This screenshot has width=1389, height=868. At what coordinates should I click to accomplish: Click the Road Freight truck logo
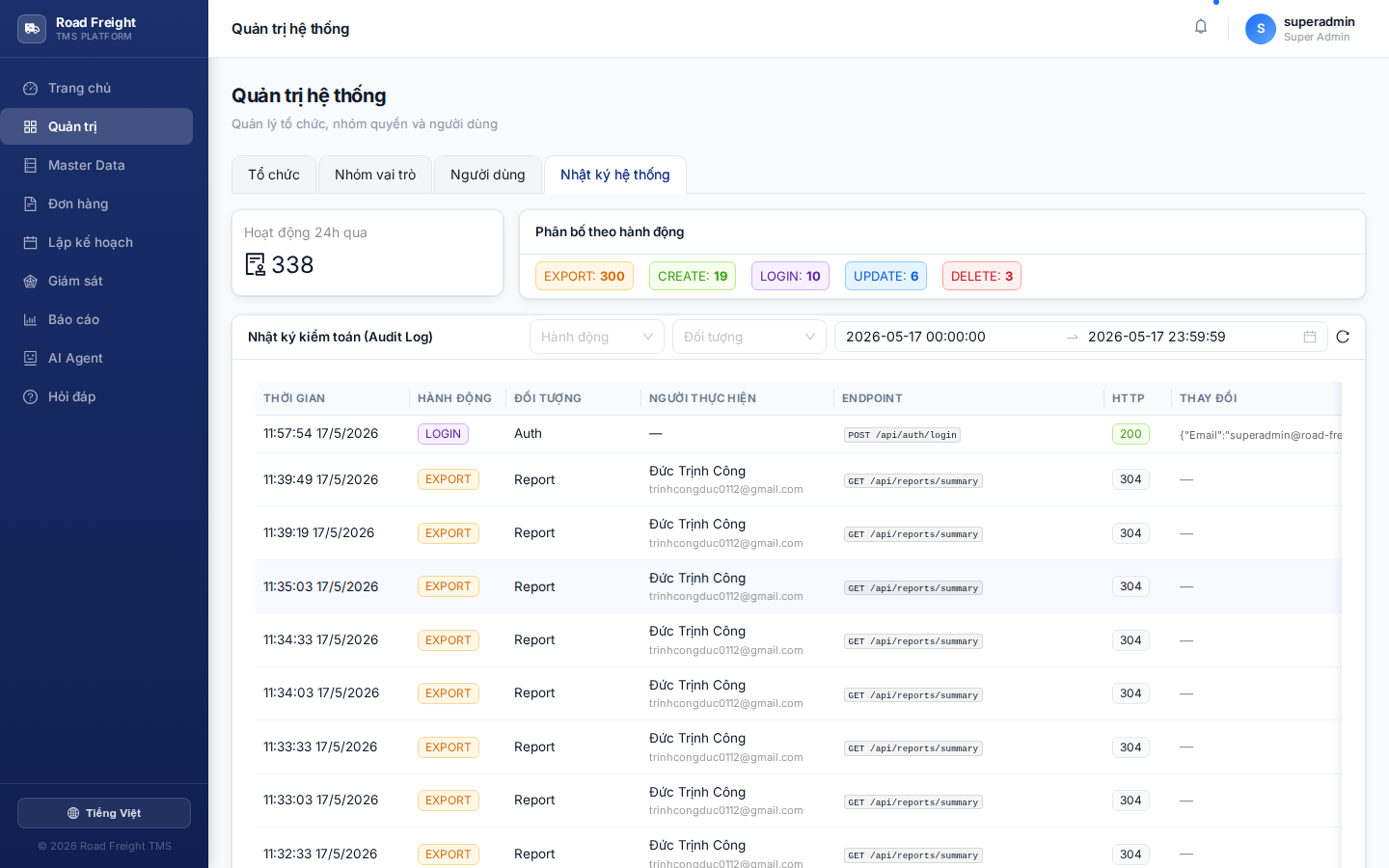tap(32, 29)
